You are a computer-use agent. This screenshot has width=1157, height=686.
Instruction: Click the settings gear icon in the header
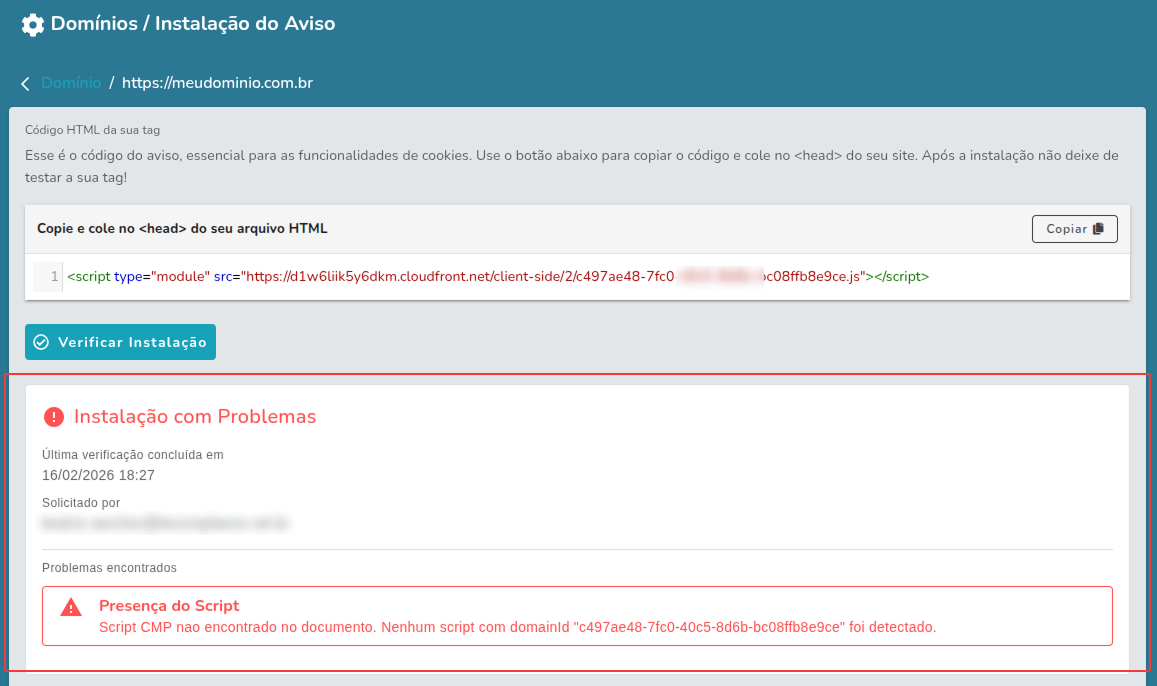pyautogui.click(x=32, y=24)
